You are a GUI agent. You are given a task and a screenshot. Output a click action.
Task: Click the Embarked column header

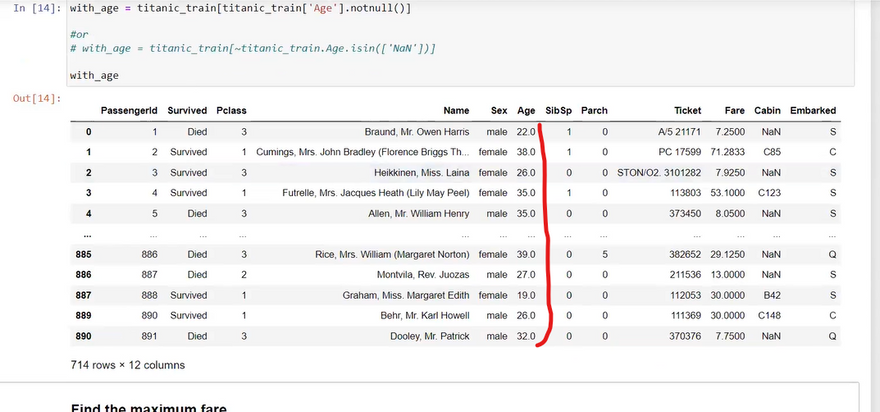click(812, 111)
